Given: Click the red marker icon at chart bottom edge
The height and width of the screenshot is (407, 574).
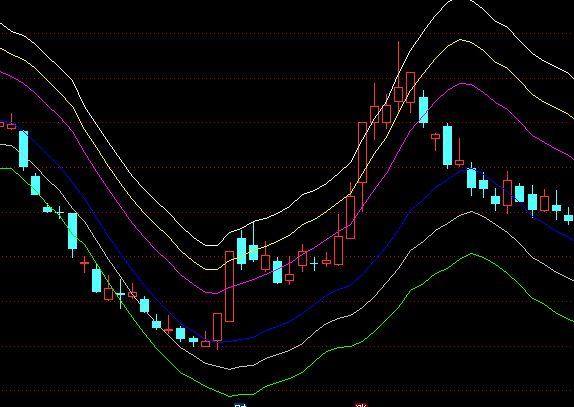Looking at the screenshot, I should 361,405.
